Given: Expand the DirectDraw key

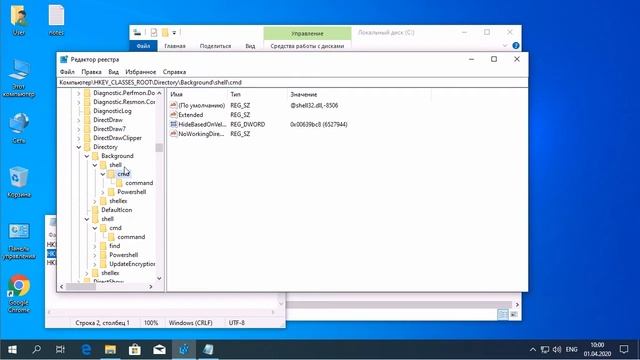Looking at the screenshot, I should [x=79, y=120].
